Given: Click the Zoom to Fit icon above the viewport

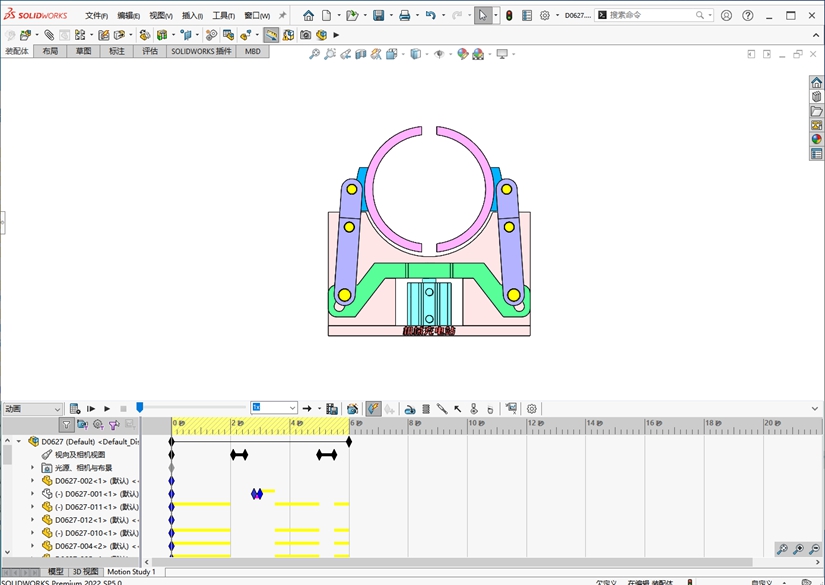Looking at the screenshot, I should (x=314, y=54).
